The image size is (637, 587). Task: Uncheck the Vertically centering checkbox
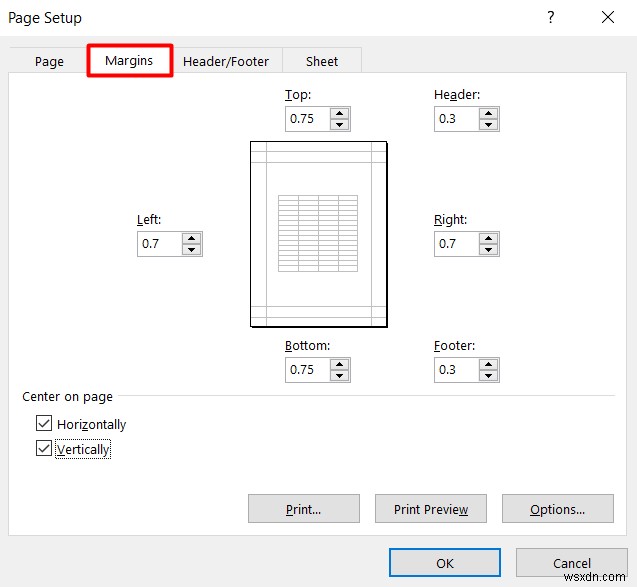pos(44,448)
